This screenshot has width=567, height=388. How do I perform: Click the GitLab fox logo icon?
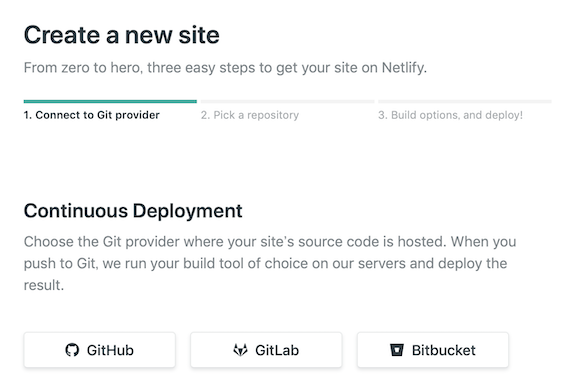tap(240, 350)
